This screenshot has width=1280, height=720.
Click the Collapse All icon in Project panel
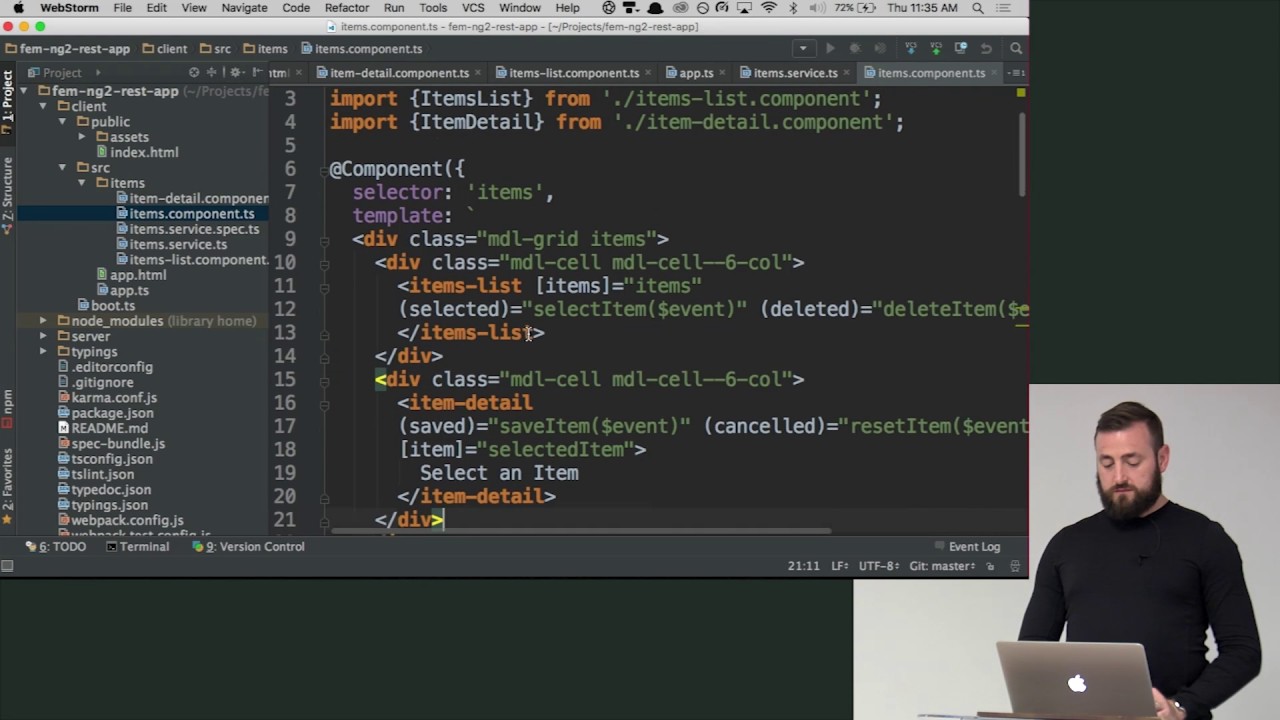click(212, 72)
